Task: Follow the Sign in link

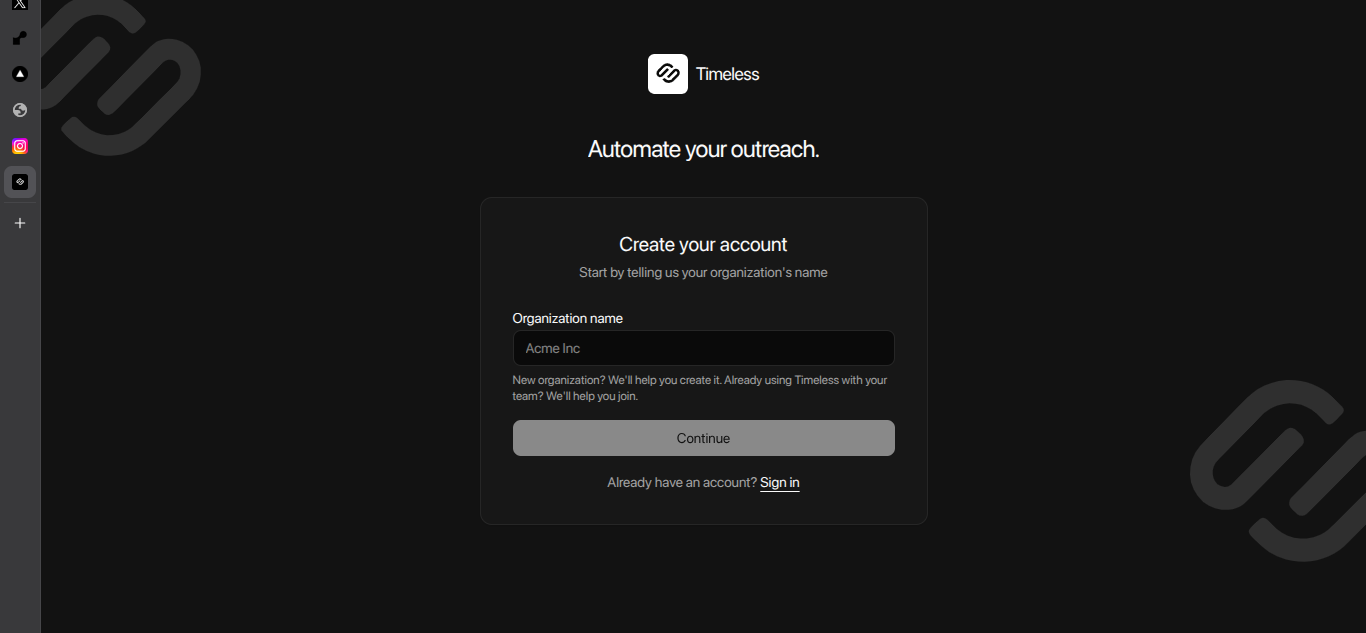Action: [x=779, y=483]
